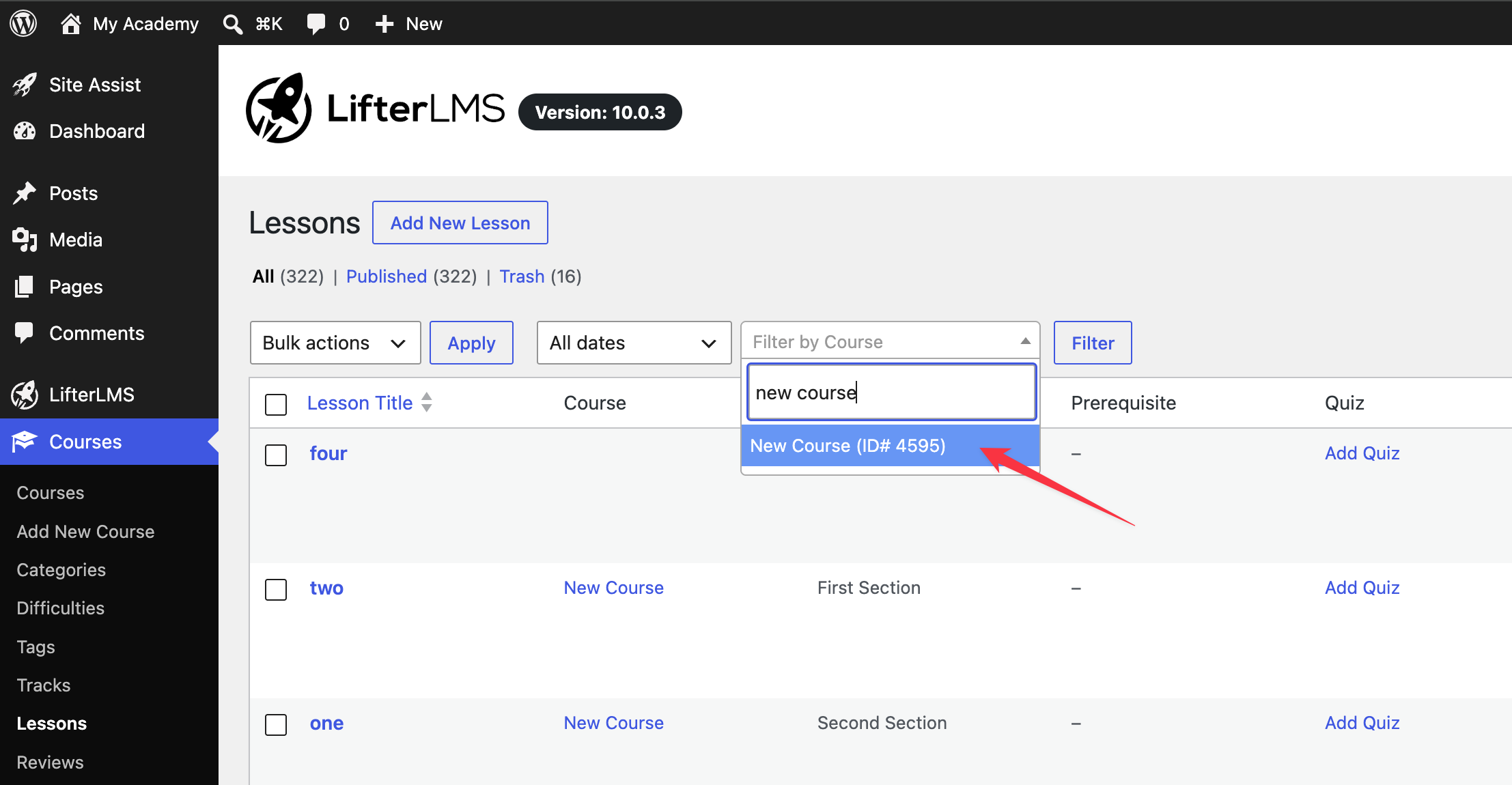This screenshot has height=785, width=1512.
Task: Click the WordPress logo icon
Action: 23,23
